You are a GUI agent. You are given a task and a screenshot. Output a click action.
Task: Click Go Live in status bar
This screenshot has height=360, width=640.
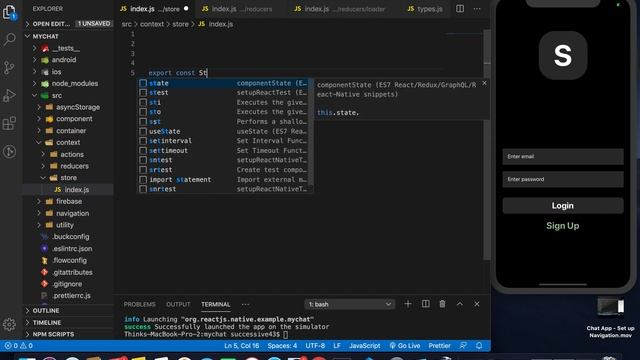click(x=404, y=346)
